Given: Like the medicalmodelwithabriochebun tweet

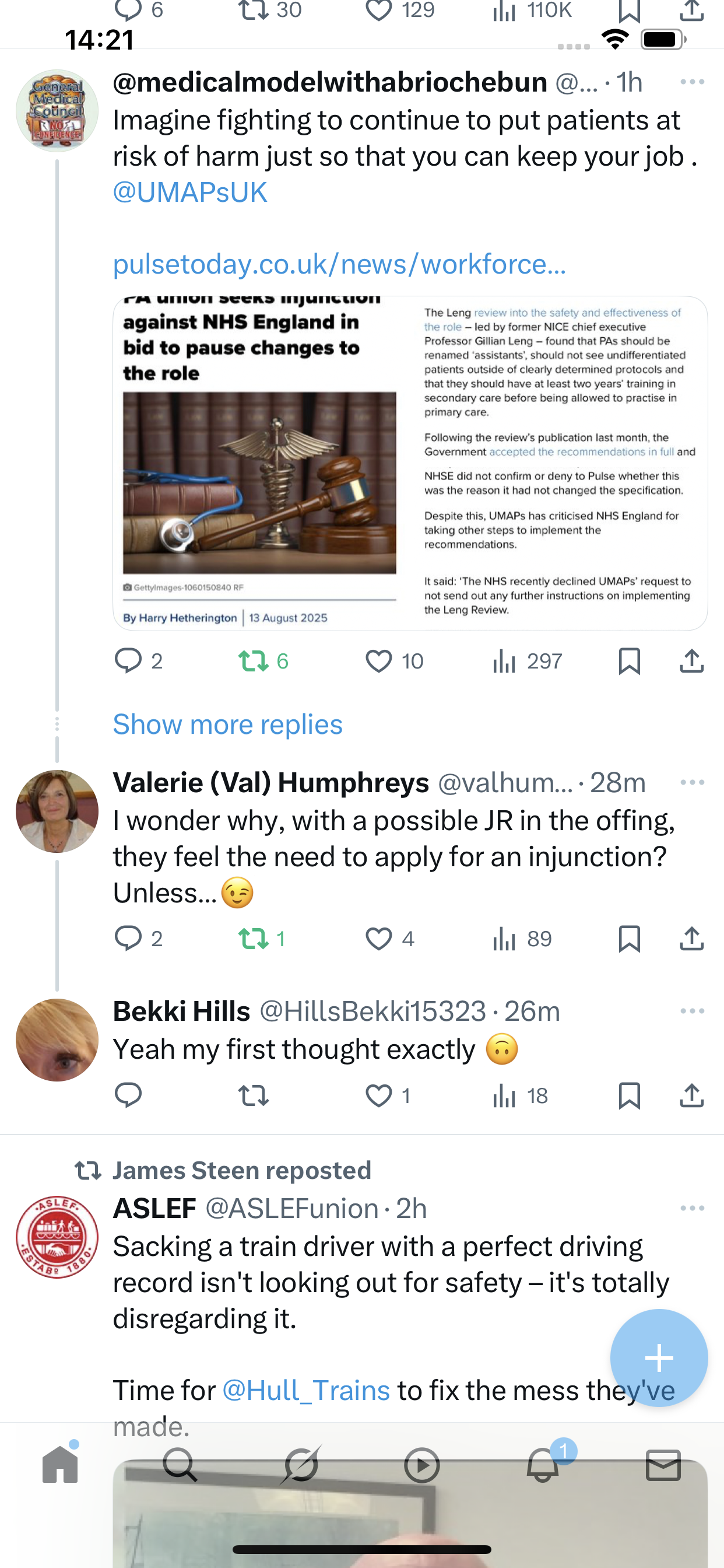Looking at the screenshot, I should click(378, 661).
